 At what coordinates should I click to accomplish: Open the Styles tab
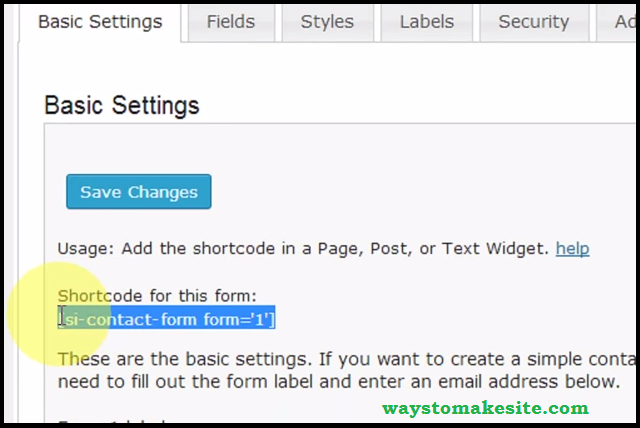pyautogui.click(x=328, y=21)
